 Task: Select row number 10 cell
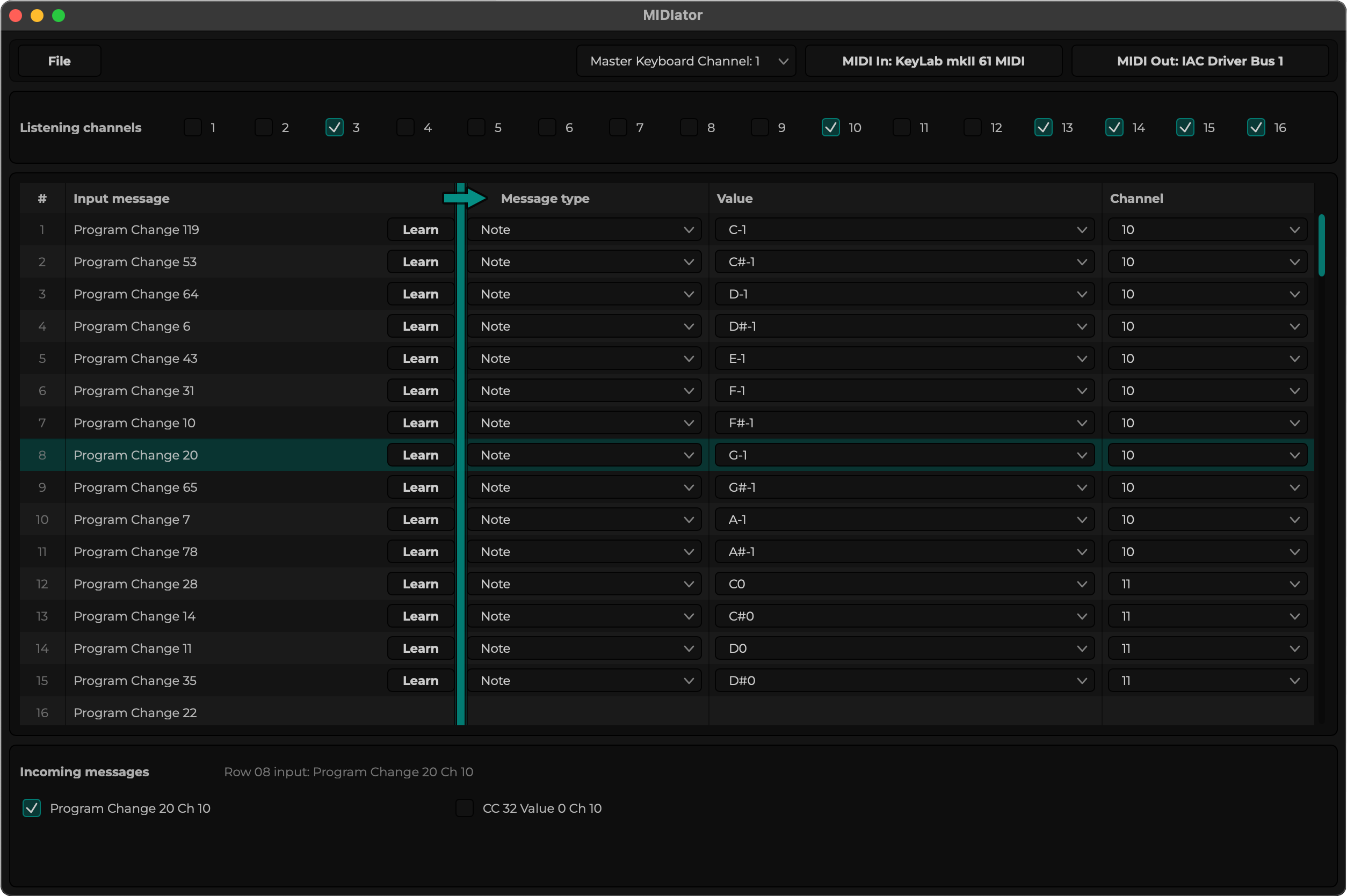click(42, 520)
